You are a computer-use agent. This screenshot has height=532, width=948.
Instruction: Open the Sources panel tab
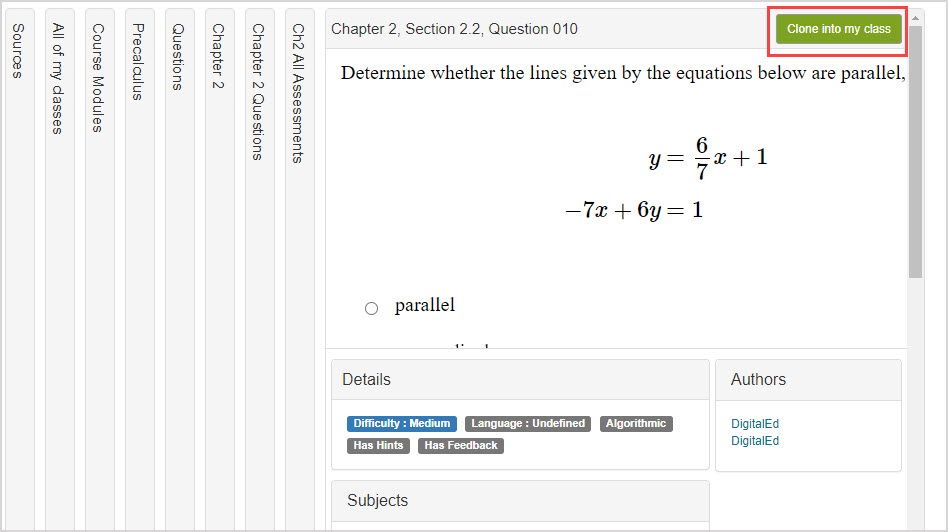tap(18, 50)
